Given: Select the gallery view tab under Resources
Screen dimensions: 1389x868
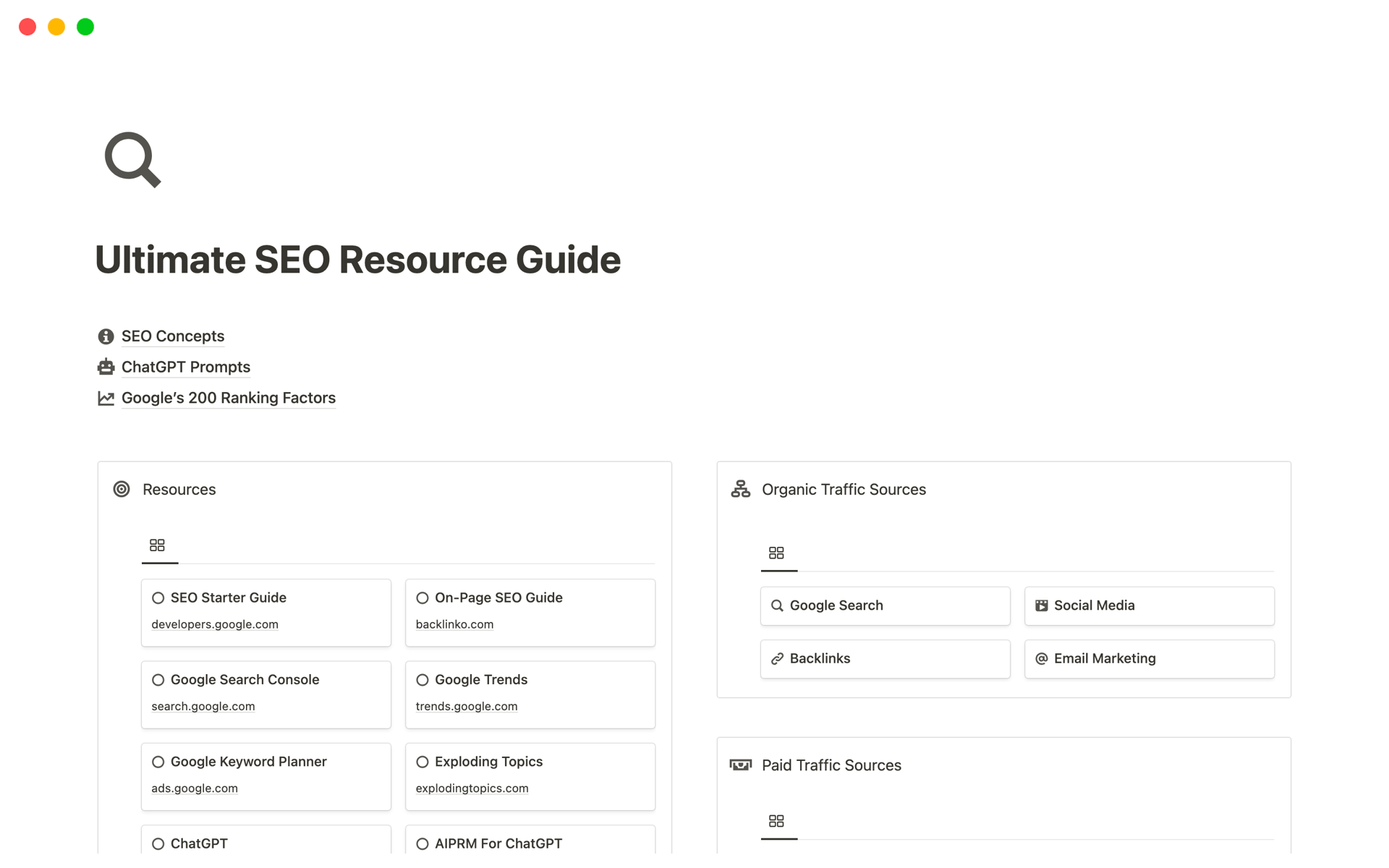Looking at the screenshot, I should point(157,545).
